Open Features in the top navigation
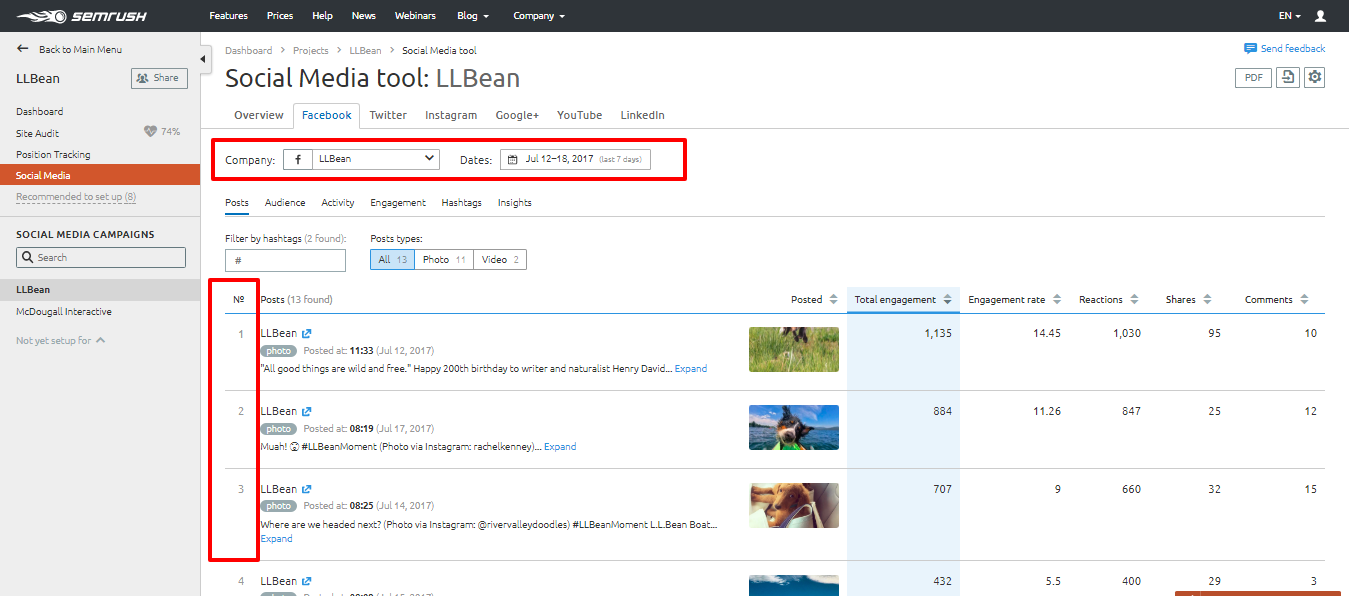The image size is (1349, 596). coord(229,16)
